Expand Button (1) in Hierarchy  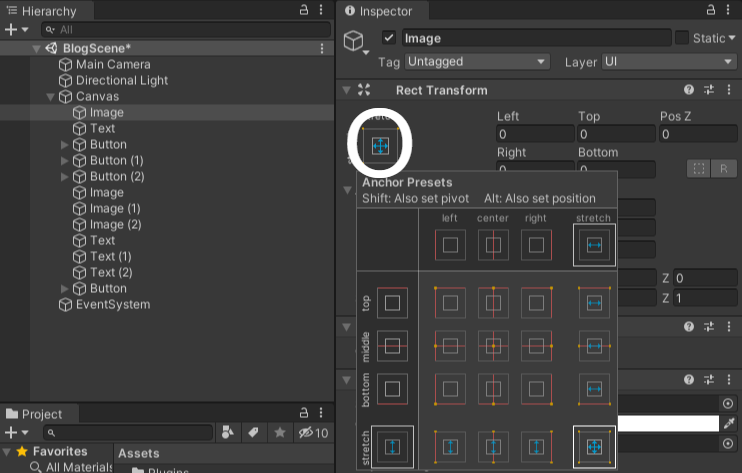point(65,161)
